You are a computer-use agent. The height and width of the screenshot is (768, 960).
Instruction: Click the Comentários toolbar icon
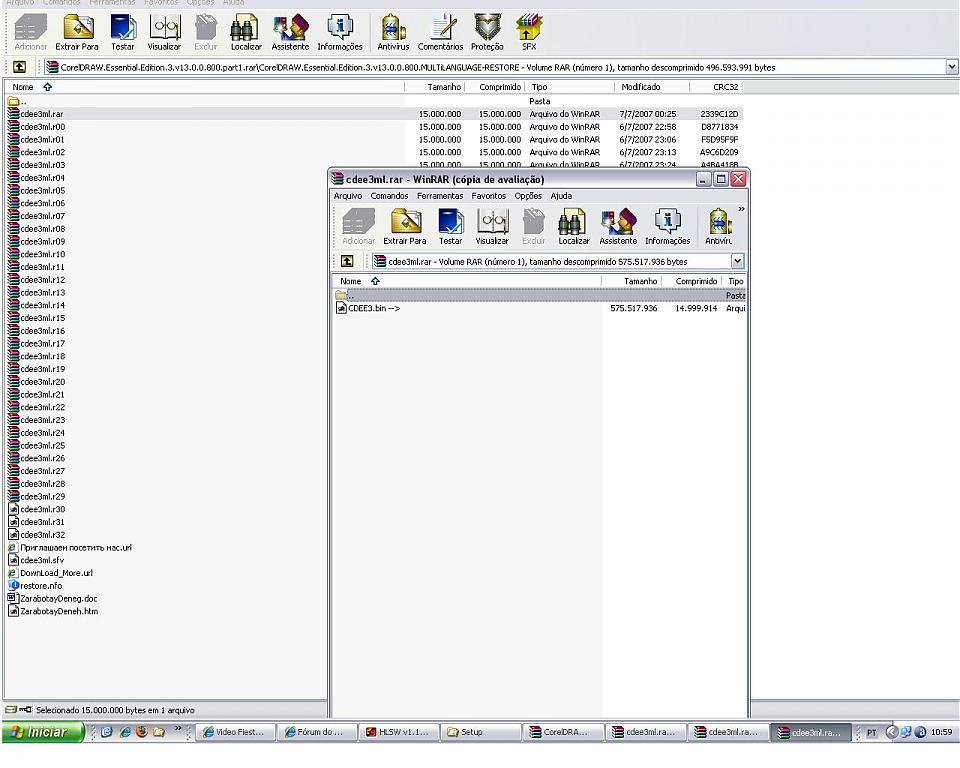click(x=440, y=32)
